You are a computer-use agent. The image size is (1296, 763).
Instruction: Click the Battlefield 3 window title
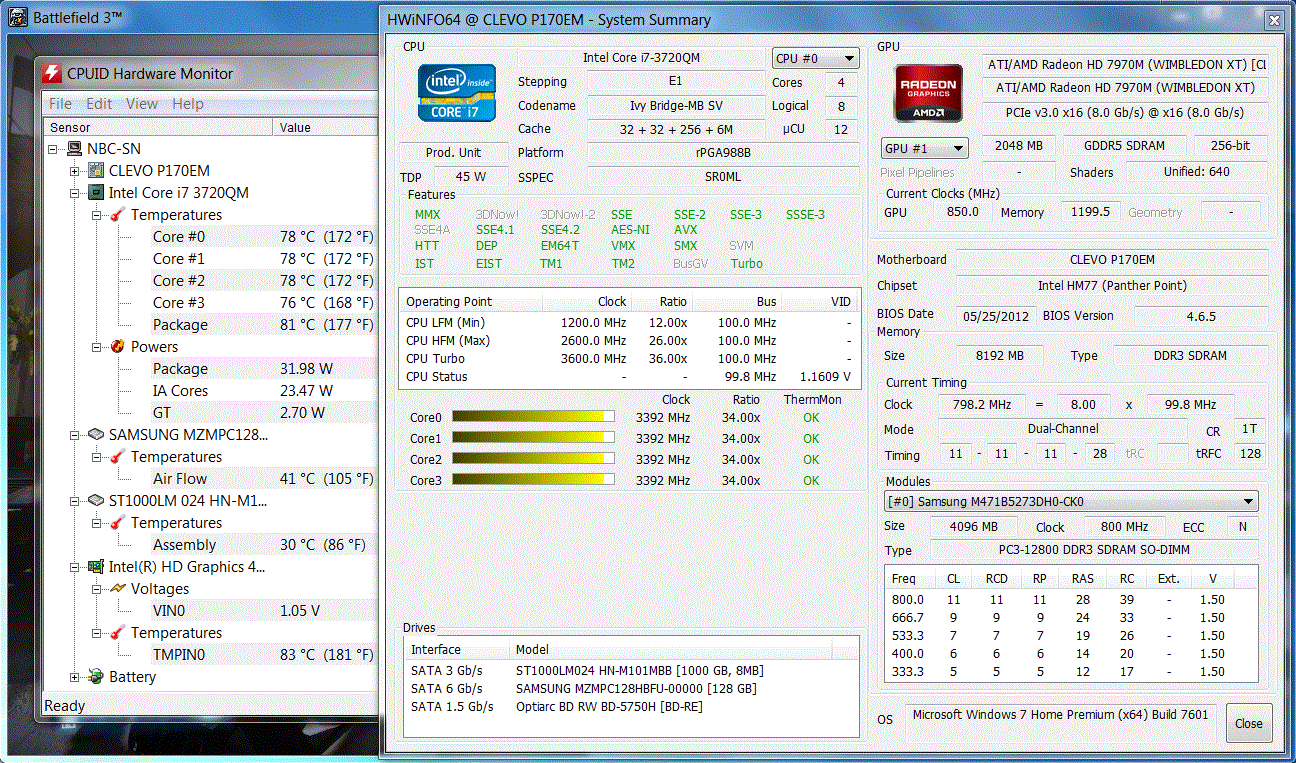pyautogui.click(x=79, y=18)
